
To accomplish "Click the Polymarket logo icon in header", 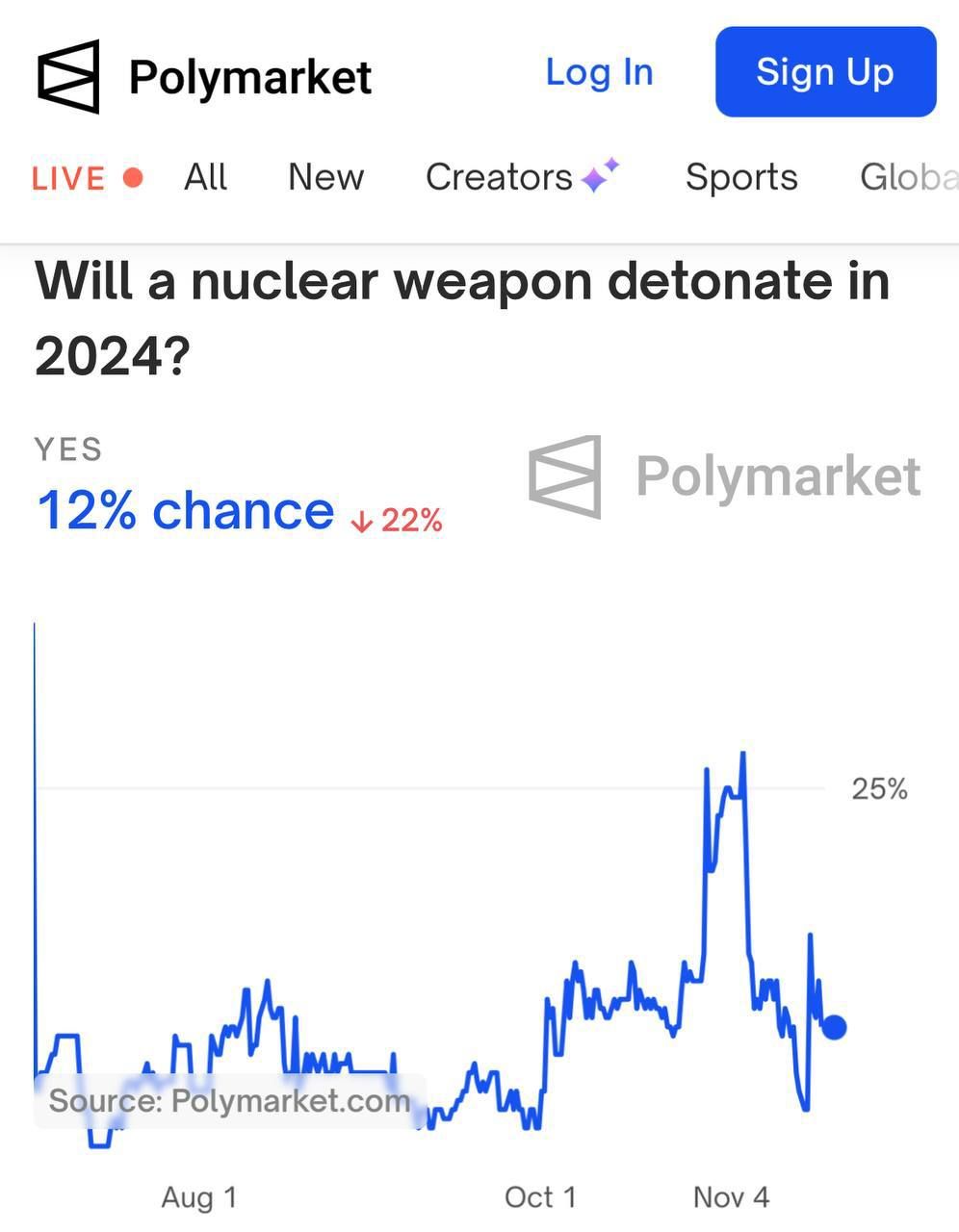I will (68, 76).
